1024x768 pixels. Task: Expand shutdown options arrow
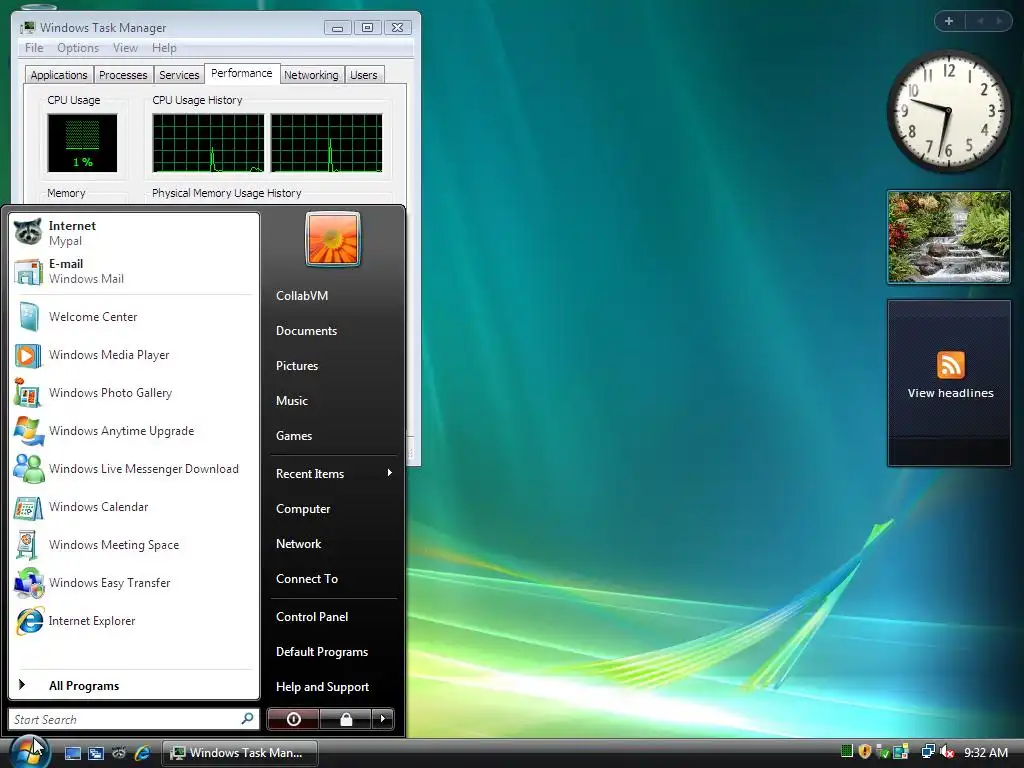click(x=383, y=719)
